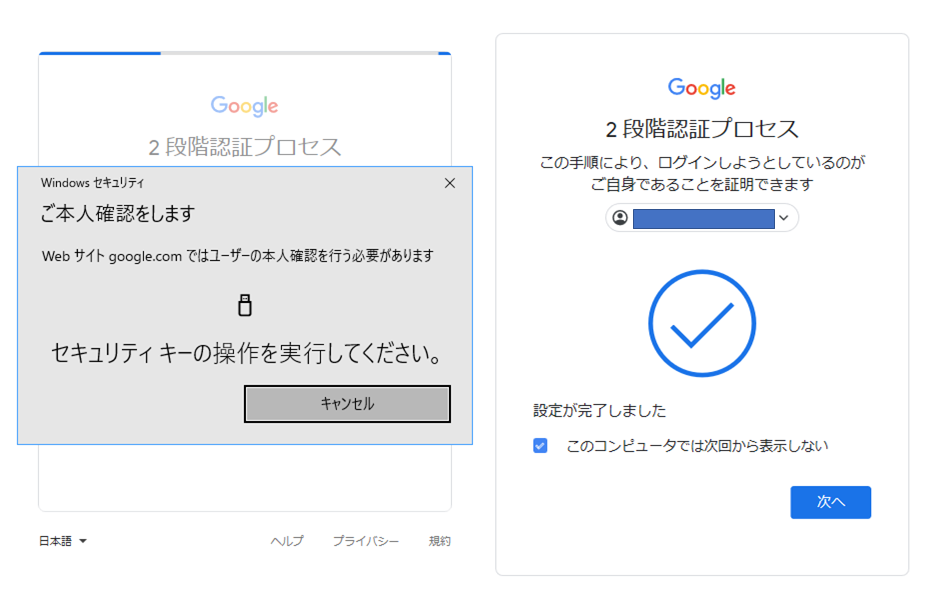Open the ヘルプ link
Viewport: 930px width, 592px height.
coord(286,541)
